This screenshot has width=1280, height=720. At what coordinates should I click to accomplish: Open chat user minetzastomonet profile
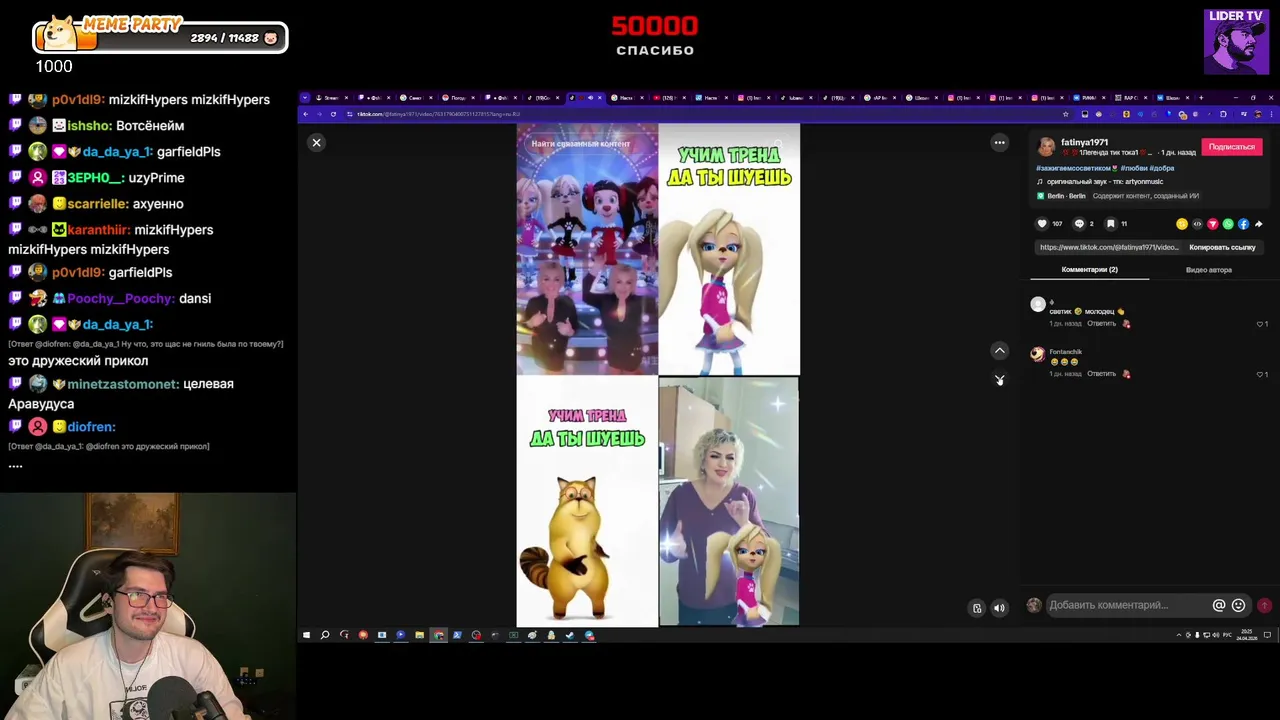click(123, 384)
